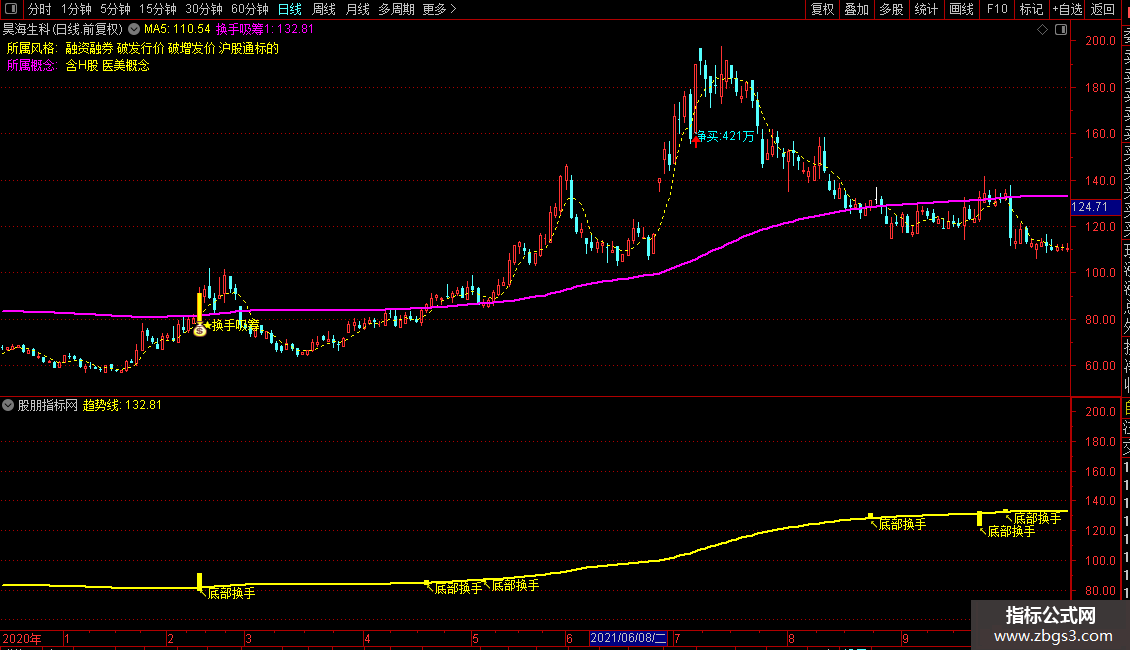
Task: Click the diamond marker icon above chart
Action: coord(1042,30)
